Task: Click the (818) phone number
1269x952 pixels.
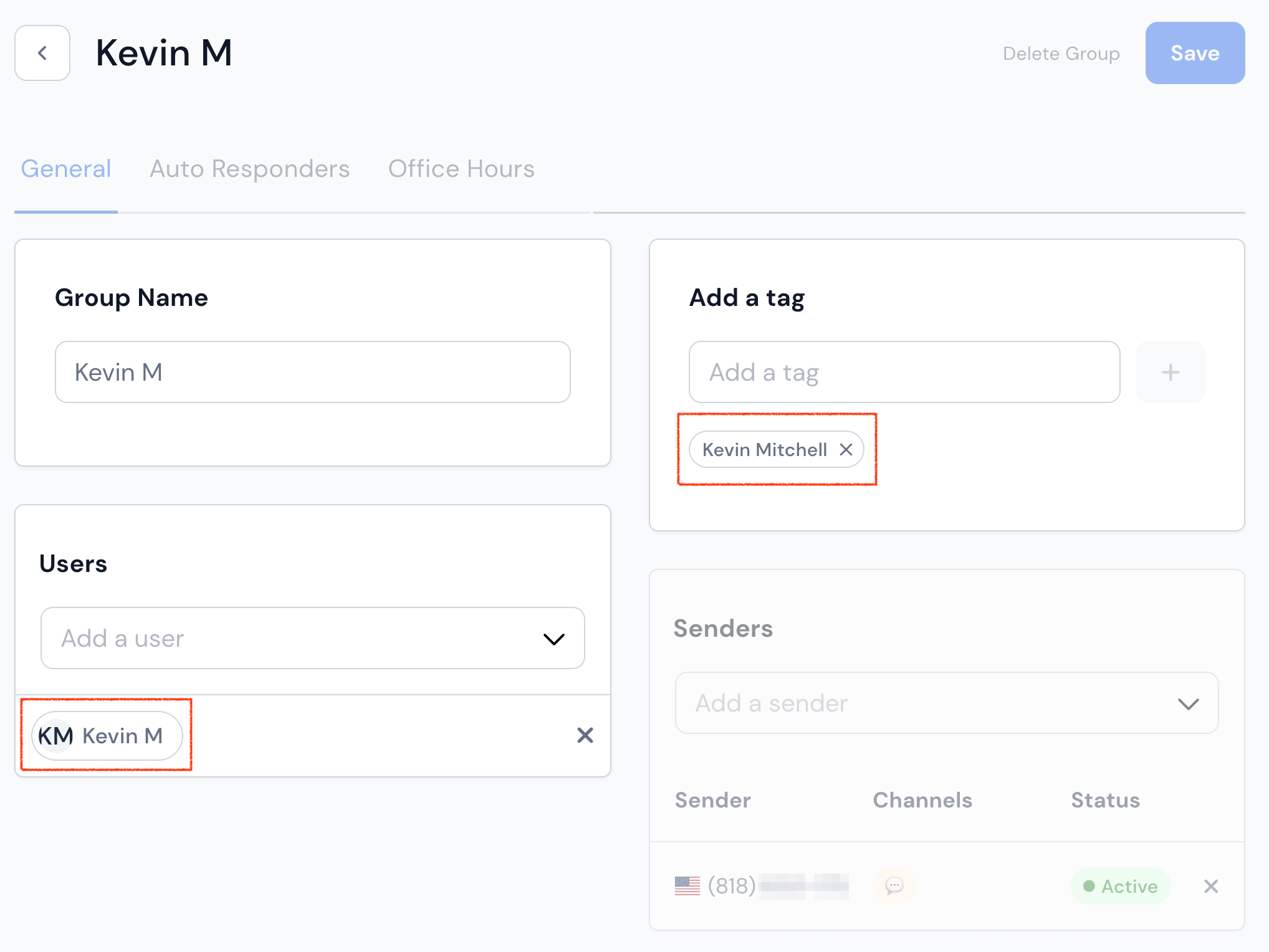Action: coord(778,886)
